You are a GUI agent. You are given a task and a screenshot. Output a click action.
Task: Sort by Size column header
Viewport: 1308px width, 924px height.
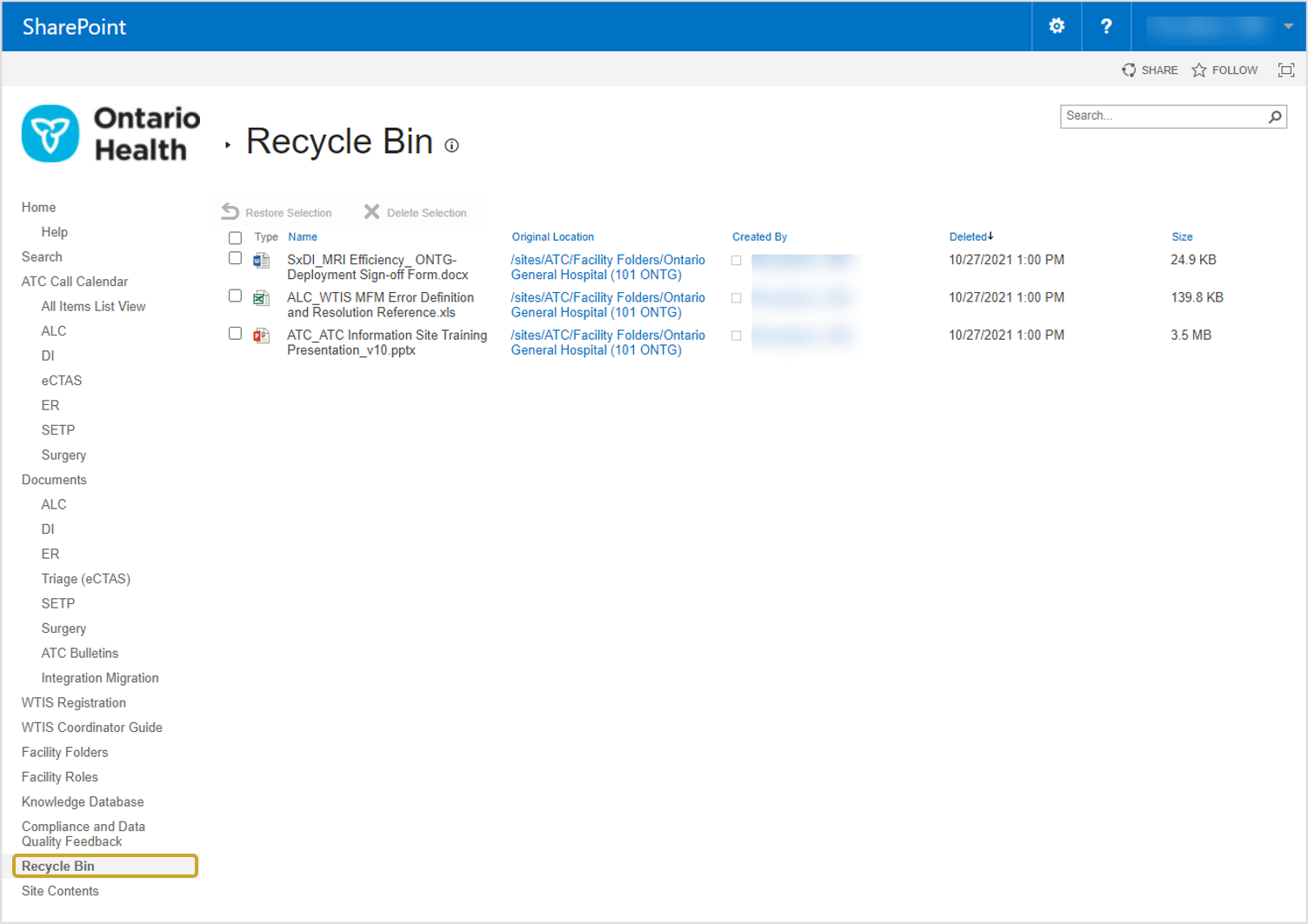1182,236
